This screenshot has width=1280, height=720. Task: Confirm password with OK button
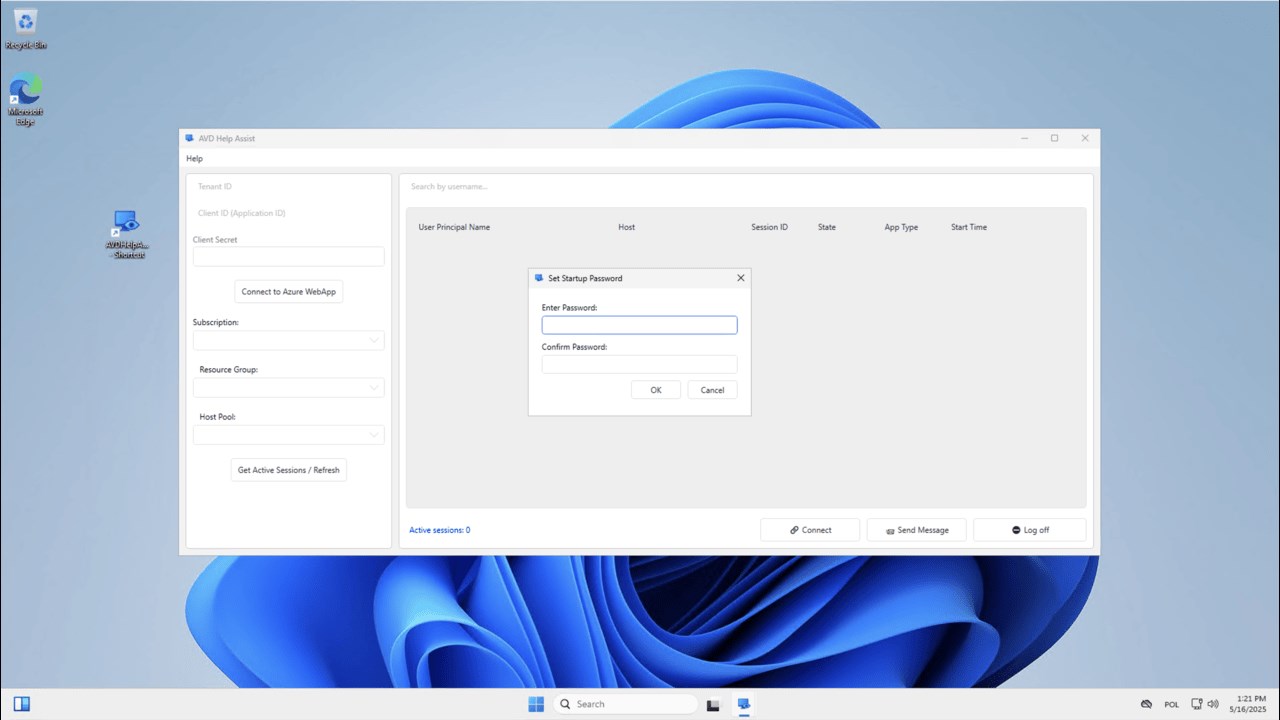coord(656,390)
